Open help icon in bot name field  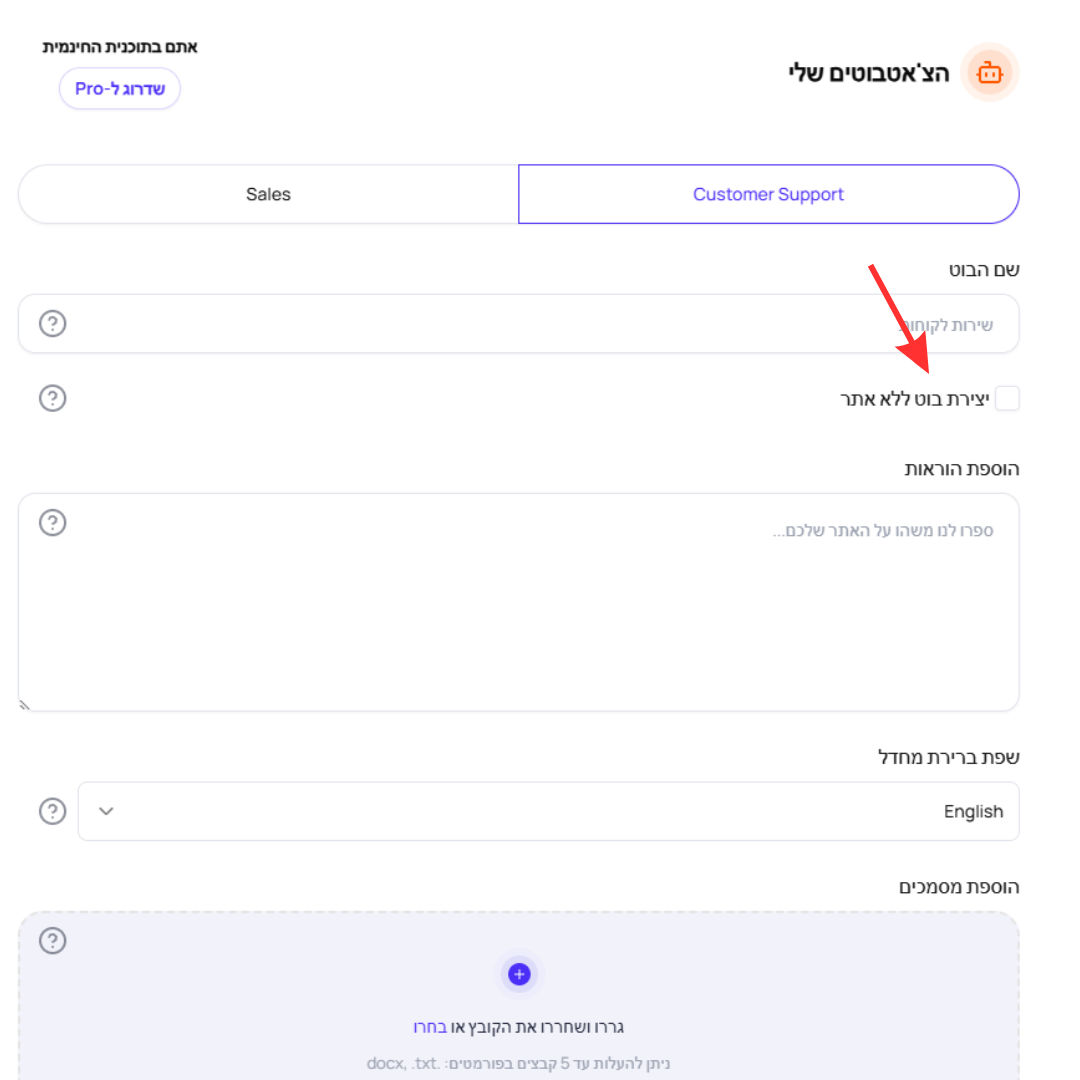click(52, 323)
